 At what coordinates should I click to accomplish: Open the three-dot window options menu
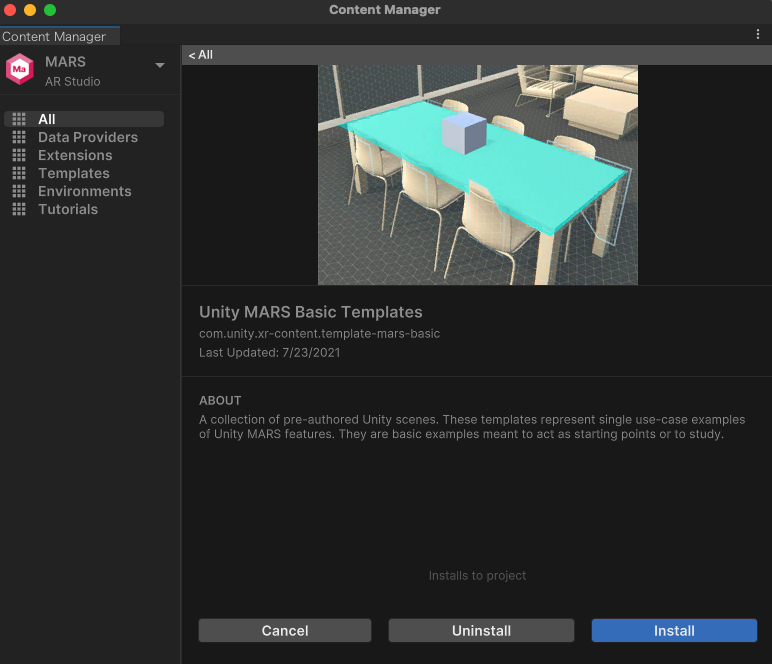click(758, 34)
